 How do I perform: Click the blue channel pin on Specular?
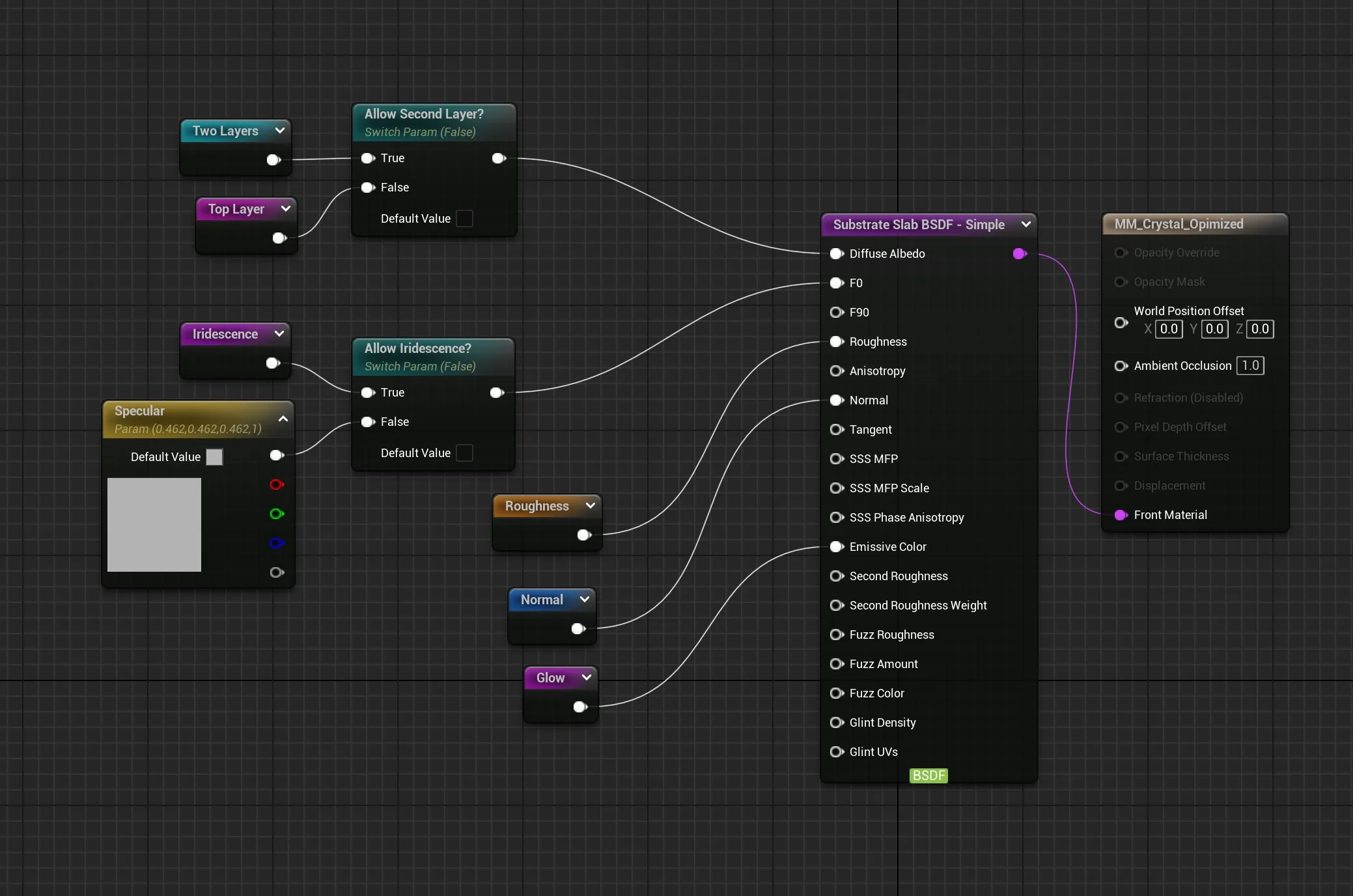pyautogui.click(x=277, y=543)
